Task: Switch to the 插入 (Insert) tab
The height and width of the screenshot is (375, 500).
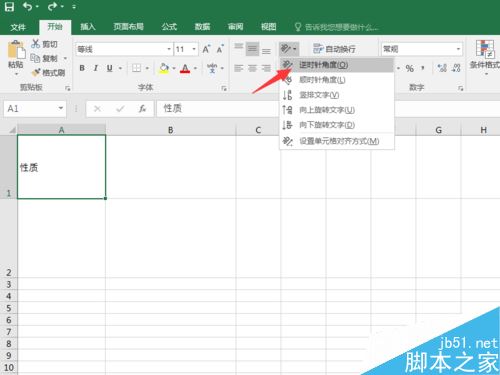Action: [88, 27]
